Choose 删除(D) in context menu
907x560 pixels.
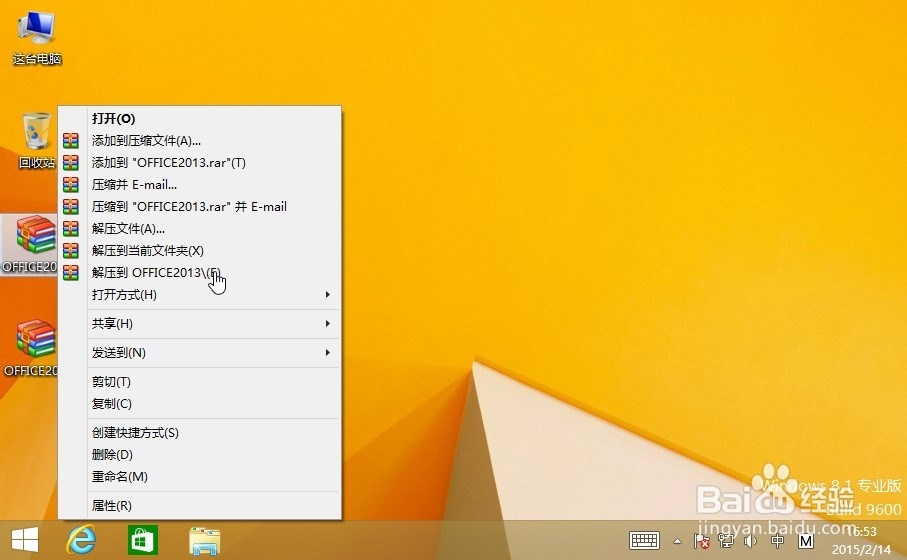(200, 454)
